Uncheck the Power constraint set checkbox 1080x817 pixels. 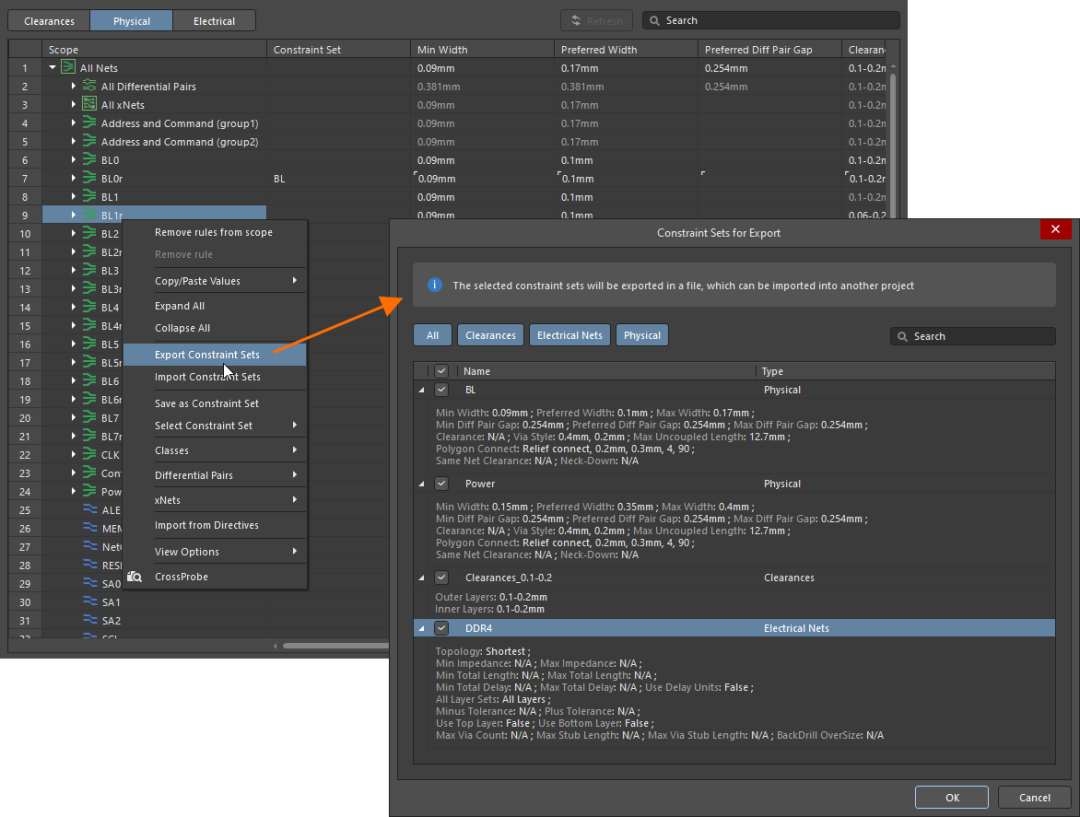point(442,483)
